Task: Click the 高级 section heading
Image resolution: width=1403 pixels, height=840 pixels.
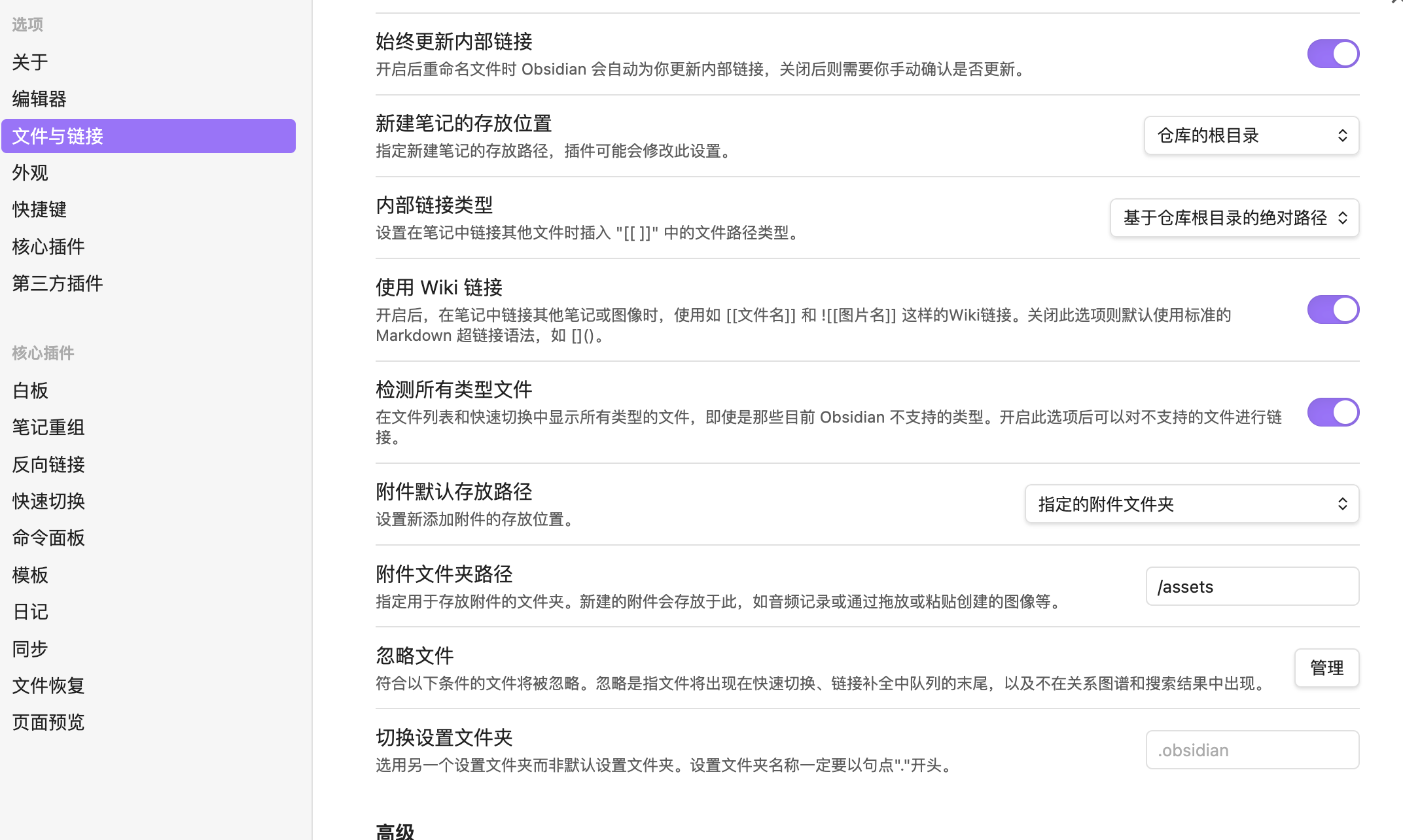Action: tap(395, 831)
